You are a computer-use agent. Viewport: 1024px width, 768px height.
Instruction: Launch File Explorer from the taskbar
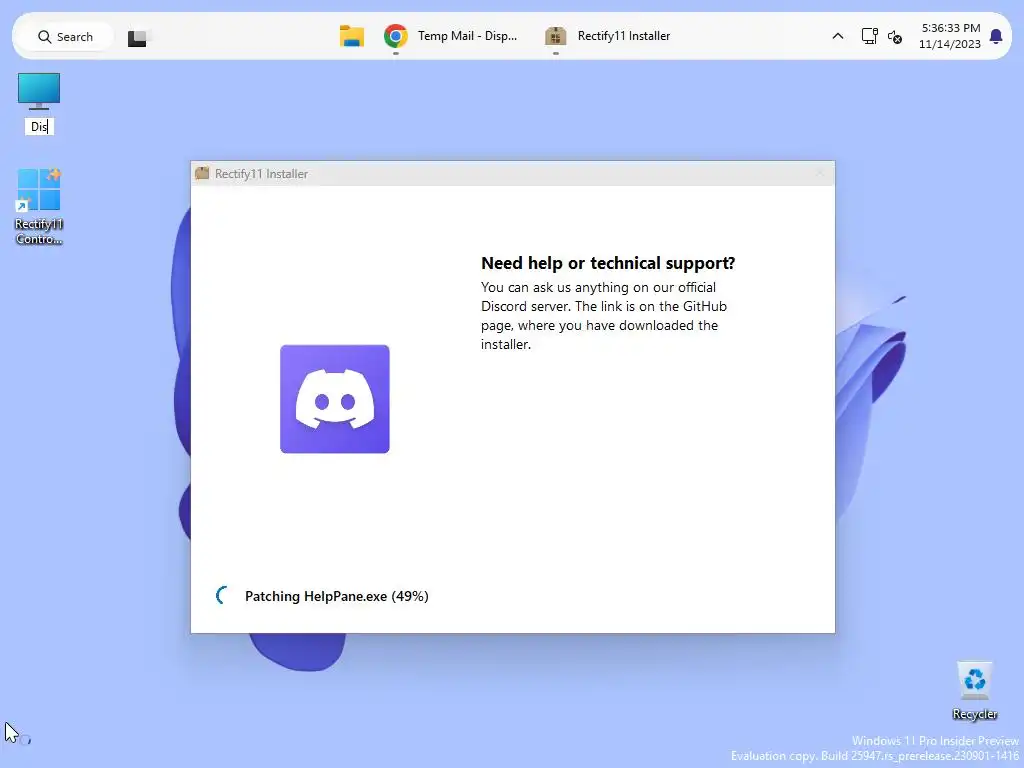pos(351,36)
